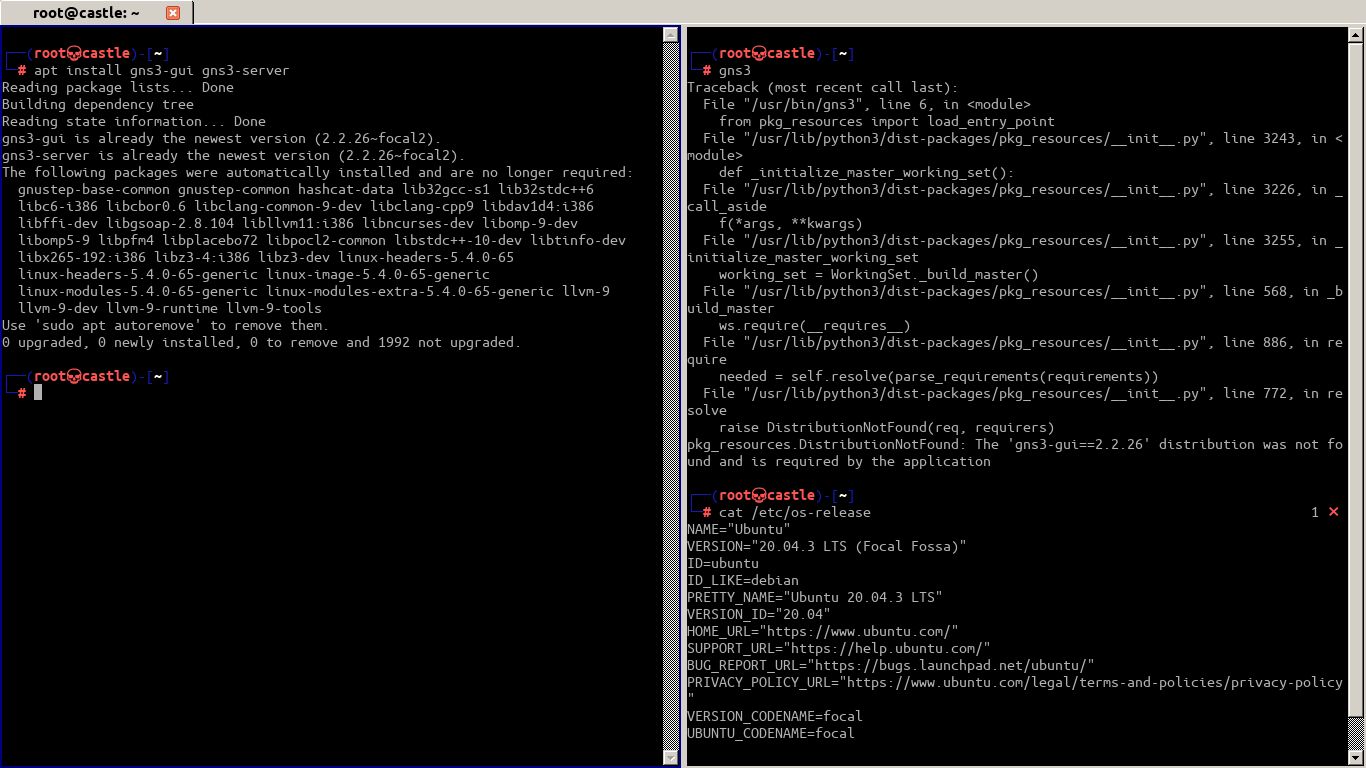Click the skull icon before cat command prompt
This screenshot has width=1366, height=768.
(758, 495)
